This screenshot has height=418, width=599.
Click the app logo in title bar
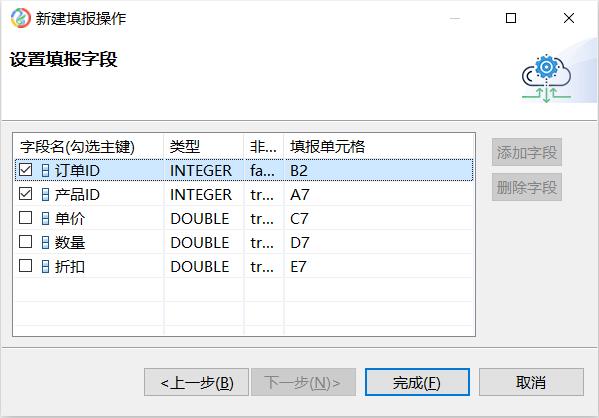[21, 18]
